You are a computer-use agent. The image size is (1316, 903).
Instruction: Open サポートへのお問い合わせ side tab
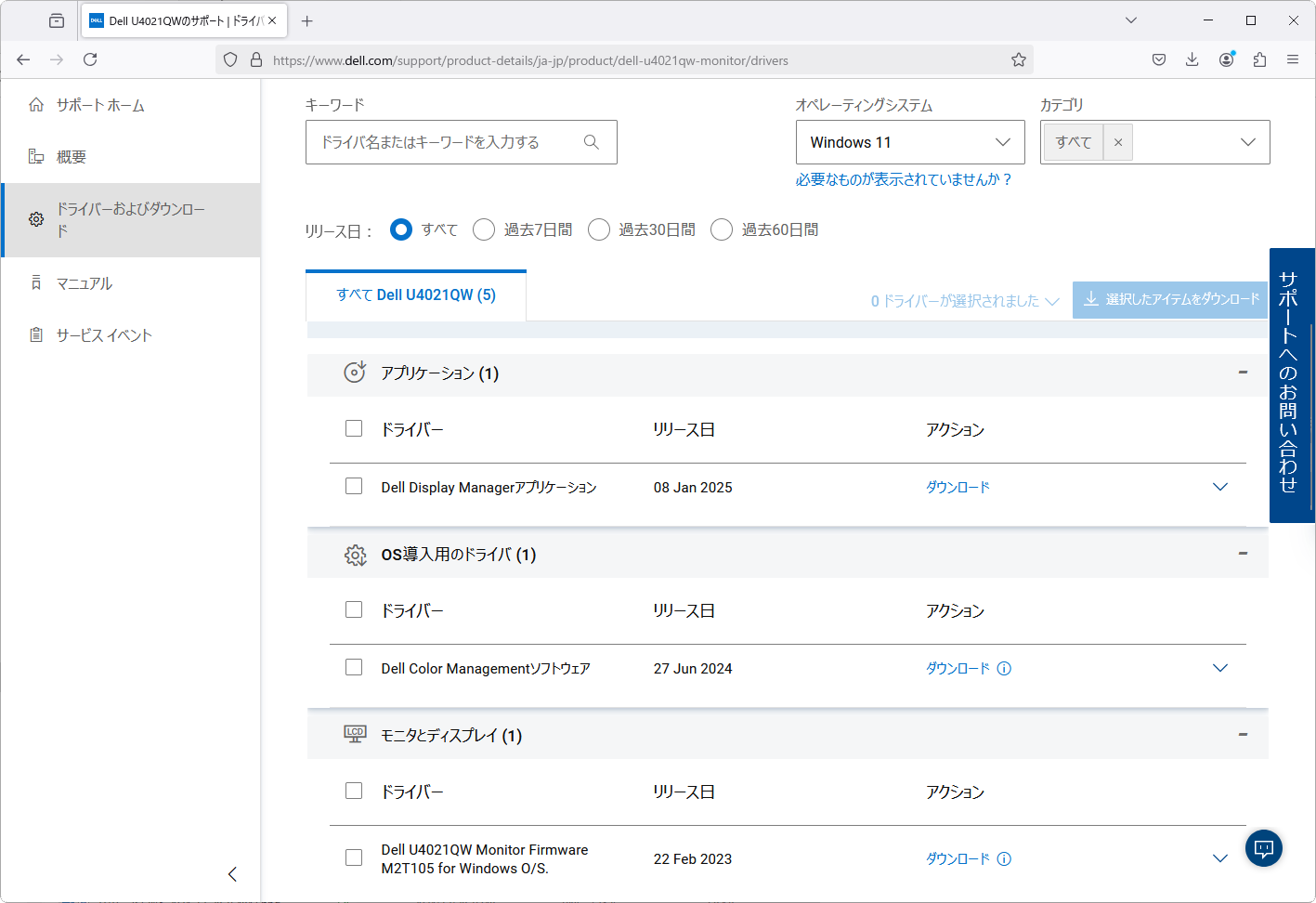(1292, 385)
